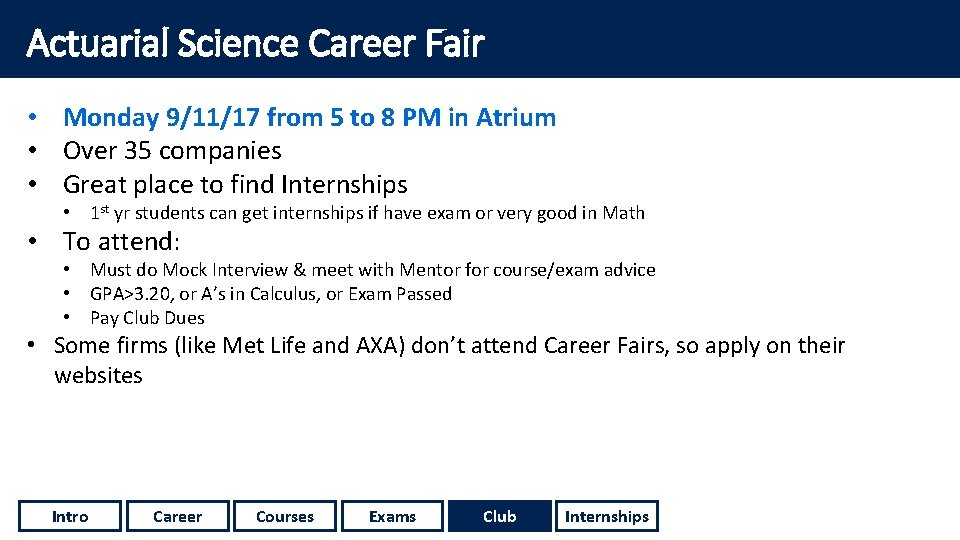Click the Actuarial Science Career Fair title

click(255, 43)
